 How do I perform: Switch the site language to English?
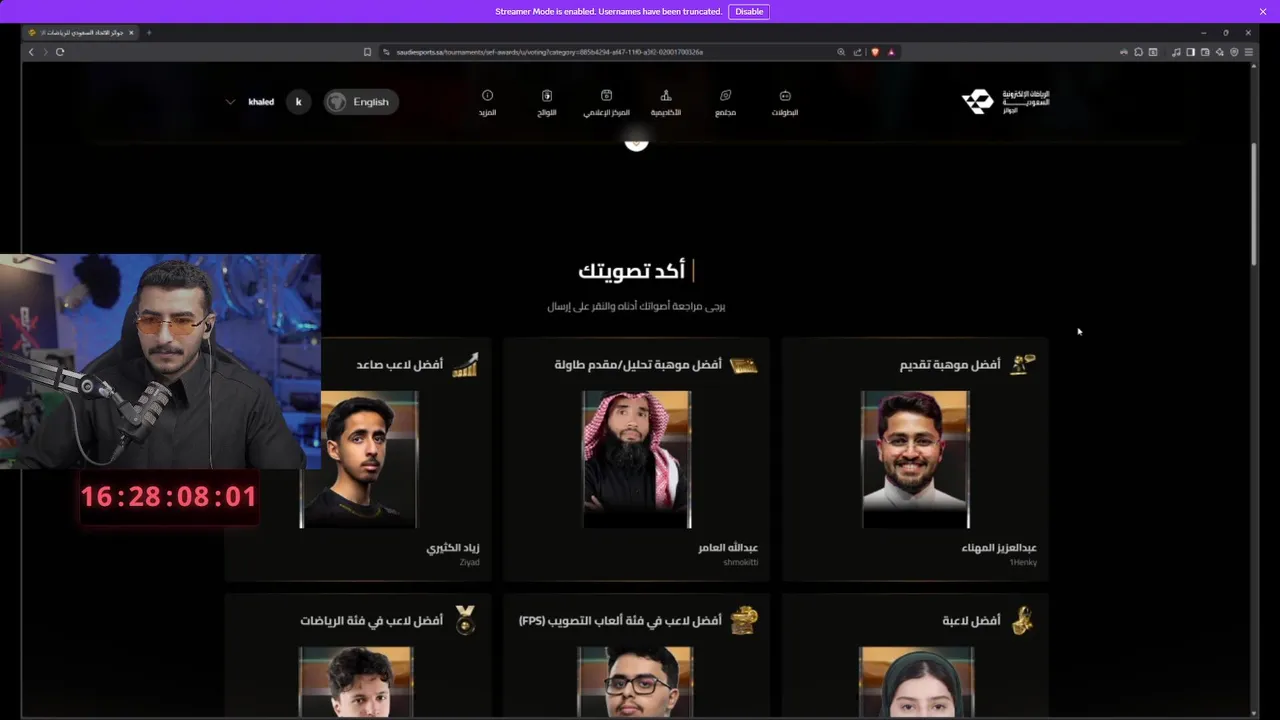point(361,102)
